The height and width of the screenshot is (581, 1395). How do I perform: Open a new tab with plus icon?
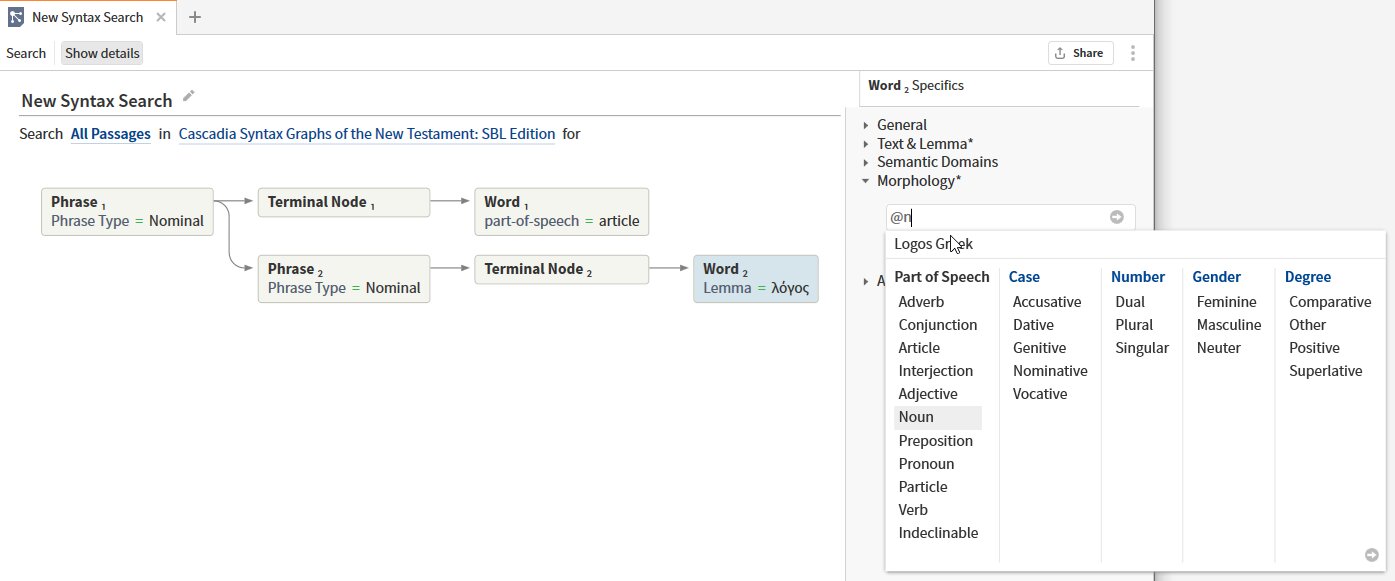(195, 17)
